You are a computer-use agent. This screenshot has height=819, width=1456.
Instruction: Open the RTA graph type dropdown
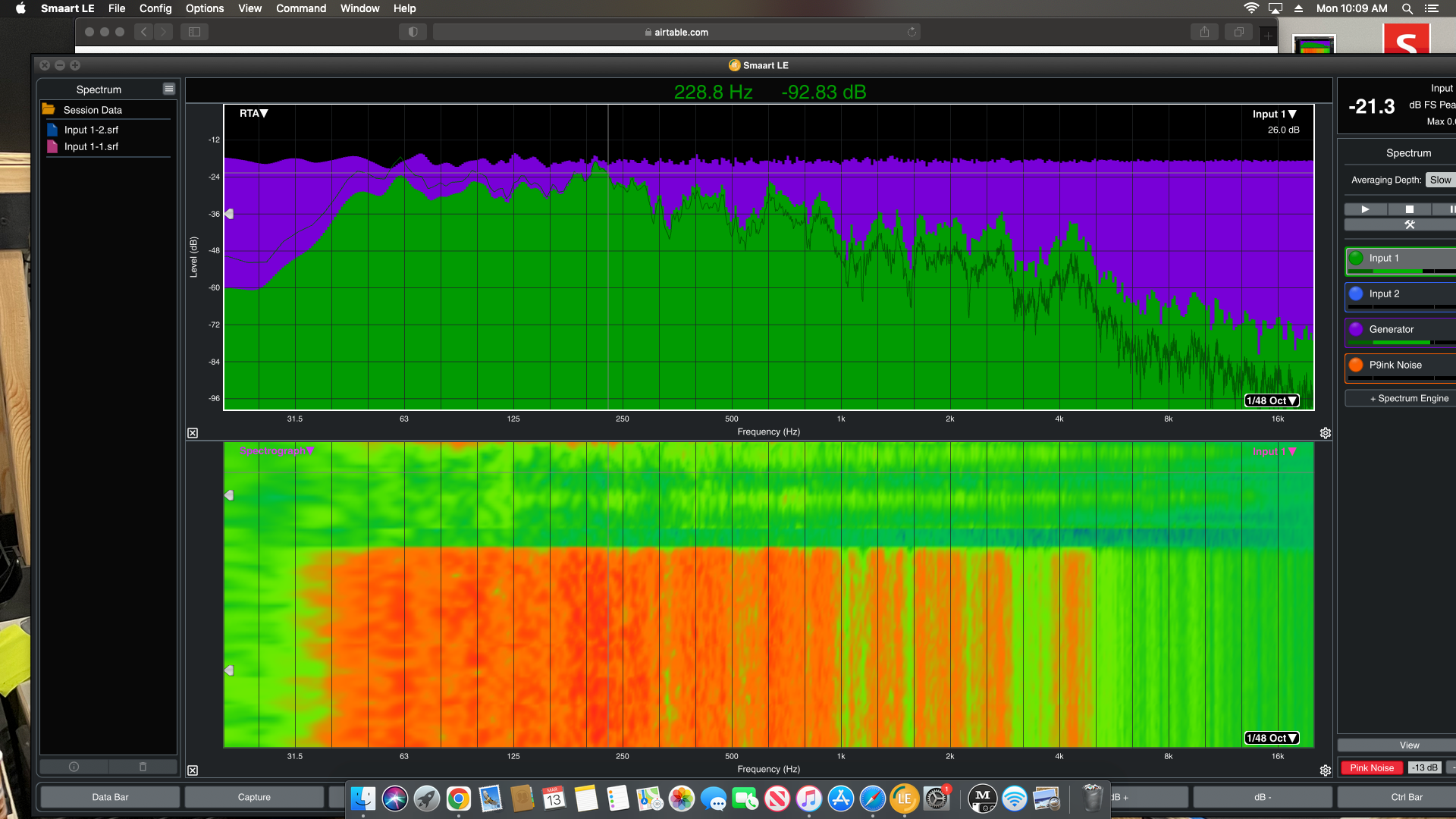coord(254,113)
